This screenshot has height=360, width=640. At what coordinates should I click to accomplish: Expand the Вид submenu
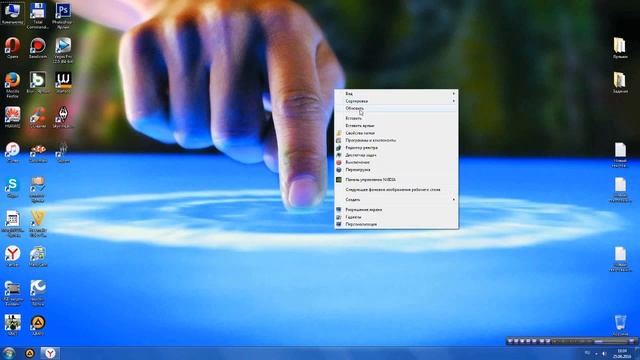(396, 93)
